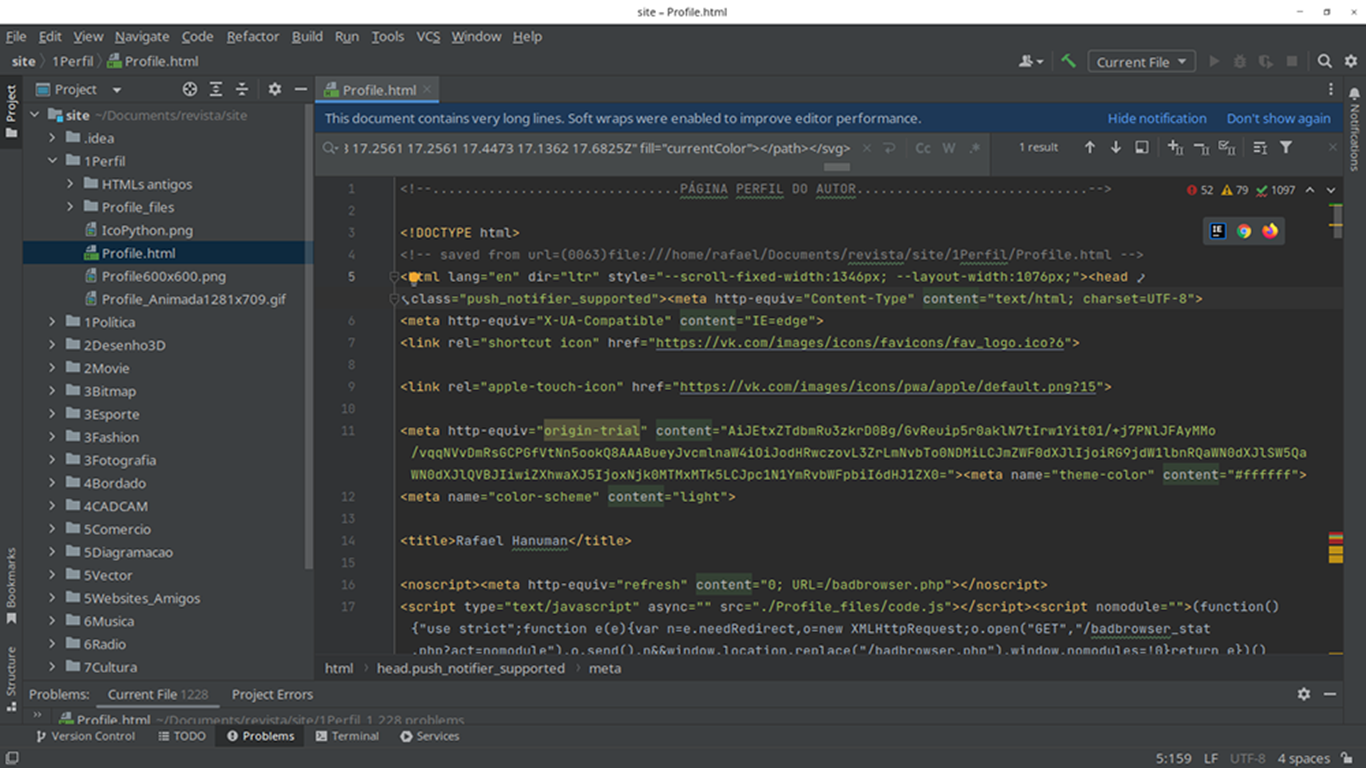Image resolution: width=1366 pixels, height=768 pixels.
Task: Open Version Control tool window
Action: tap(85, 736)
